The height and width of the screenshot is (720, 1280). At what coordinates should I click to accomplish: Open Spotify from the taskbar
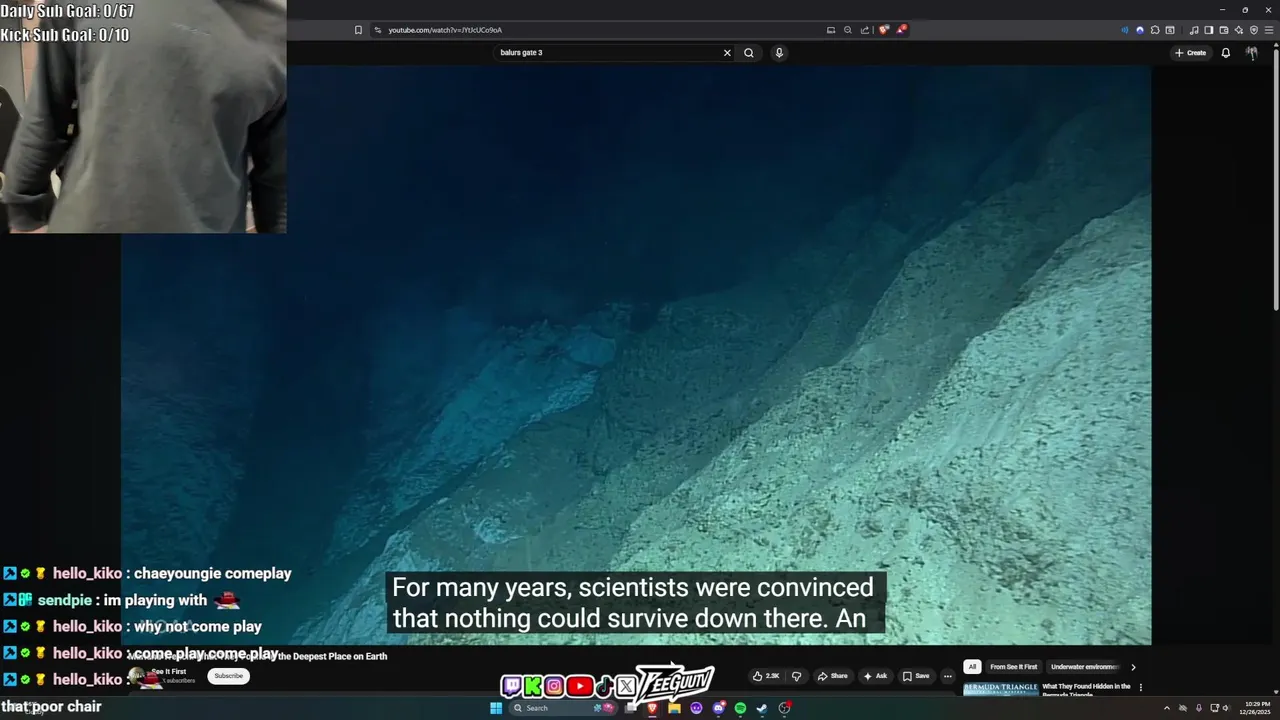pyautogui.click(x=740, y=708)
